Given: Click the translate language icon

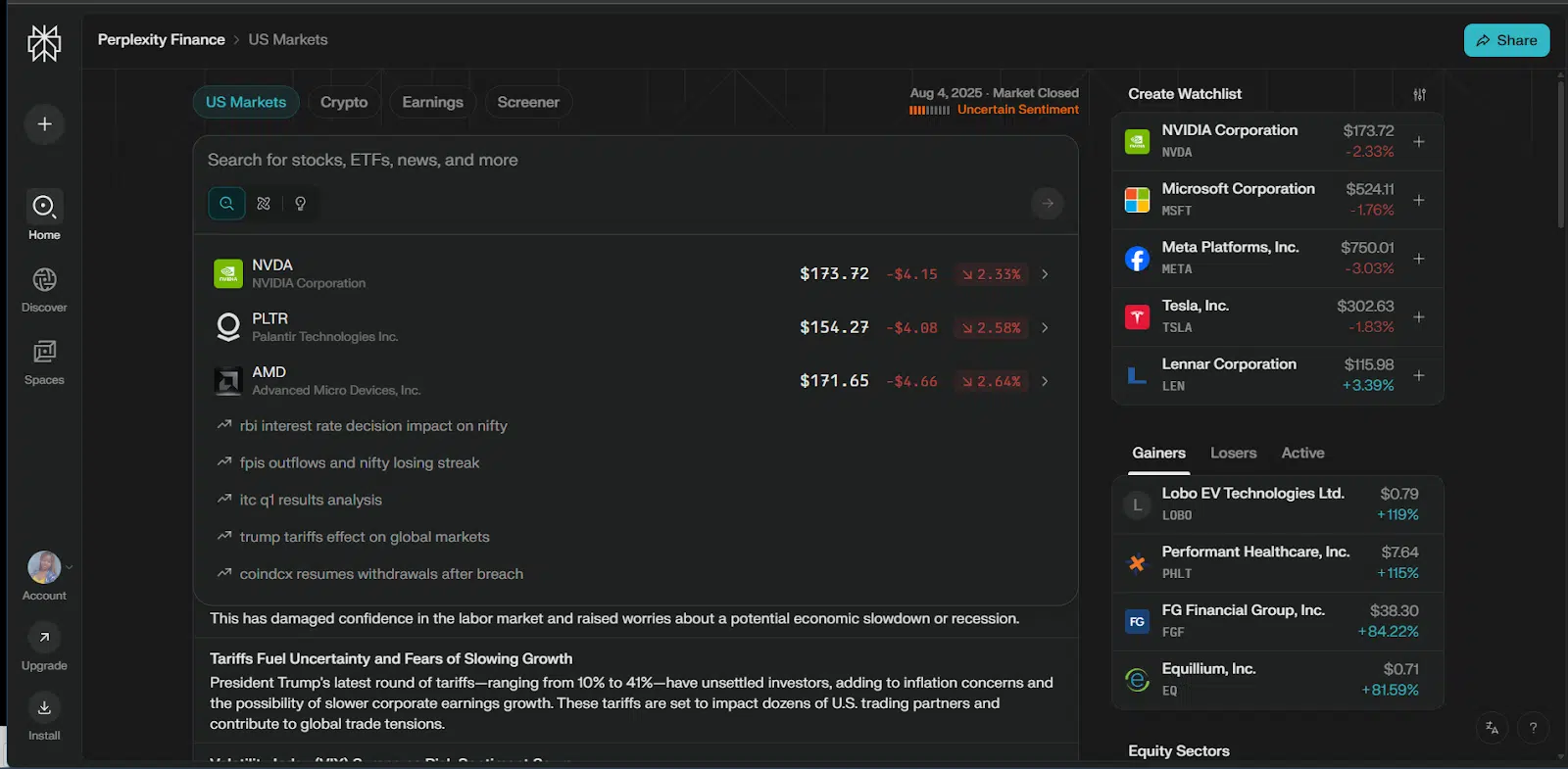Looking at the screenshot, I should coord(1492,728).
